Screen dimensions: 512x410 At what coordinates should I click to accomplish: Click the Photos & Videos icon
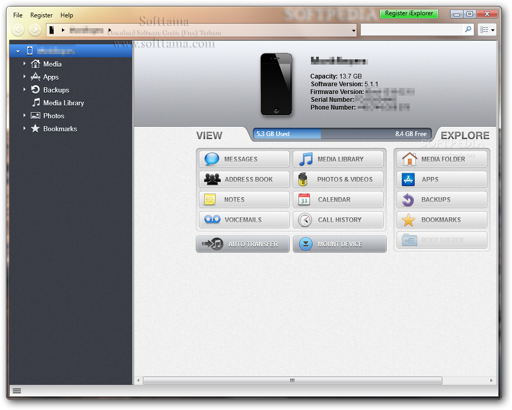[303, 179]
